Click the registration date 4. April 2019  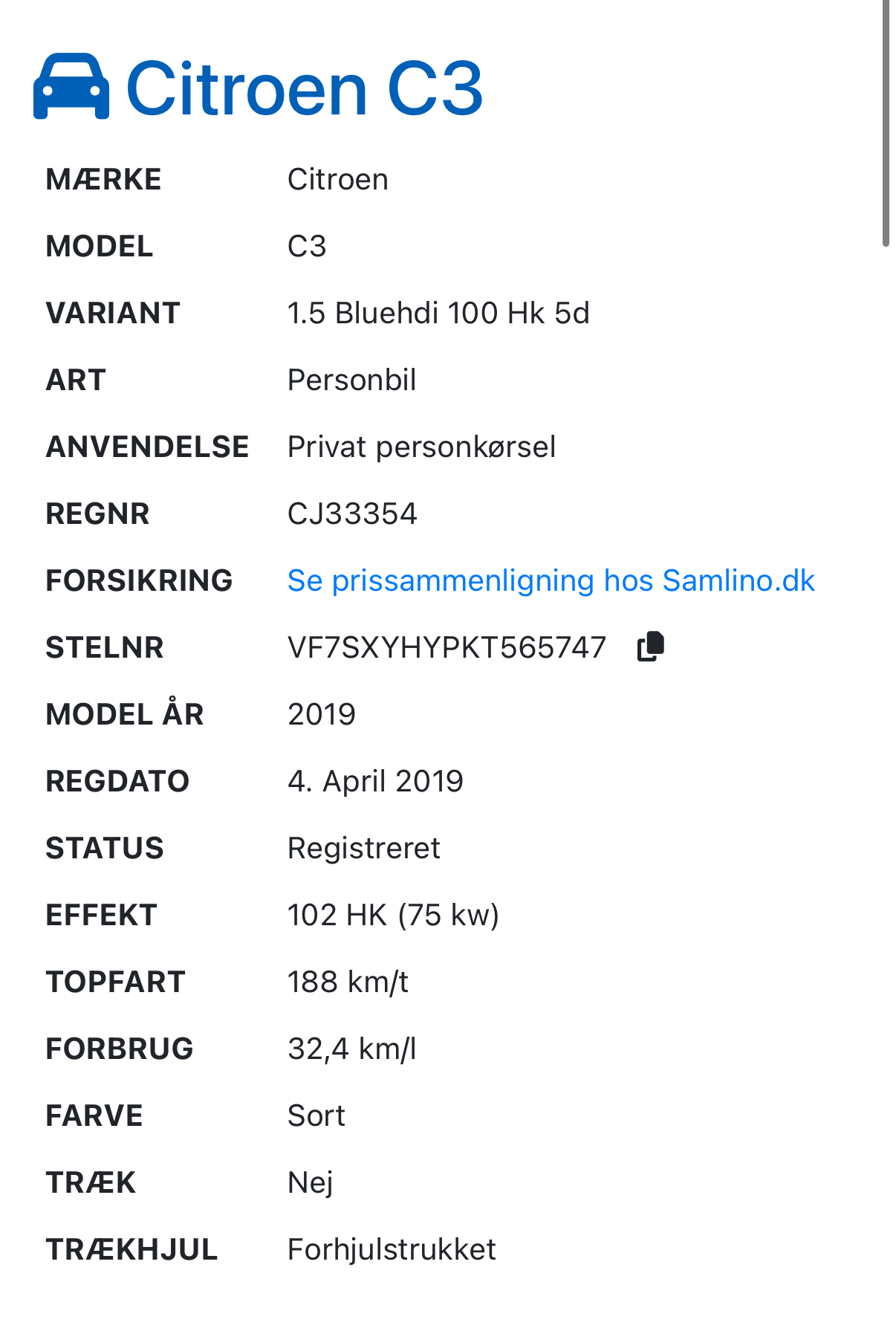coord(375,782)
